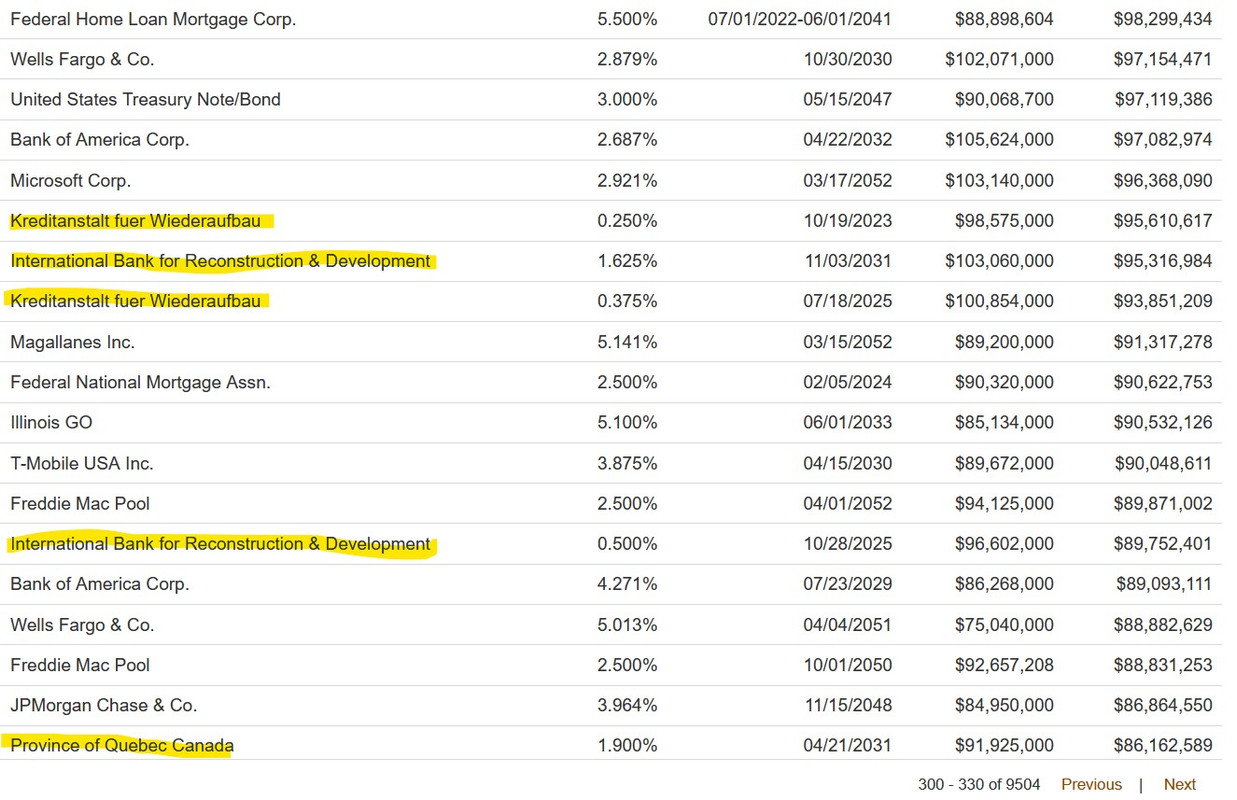Select the Federal National Mortgage Assn. name
Viewport: 1237px width, 800px height.
point(140,382)
